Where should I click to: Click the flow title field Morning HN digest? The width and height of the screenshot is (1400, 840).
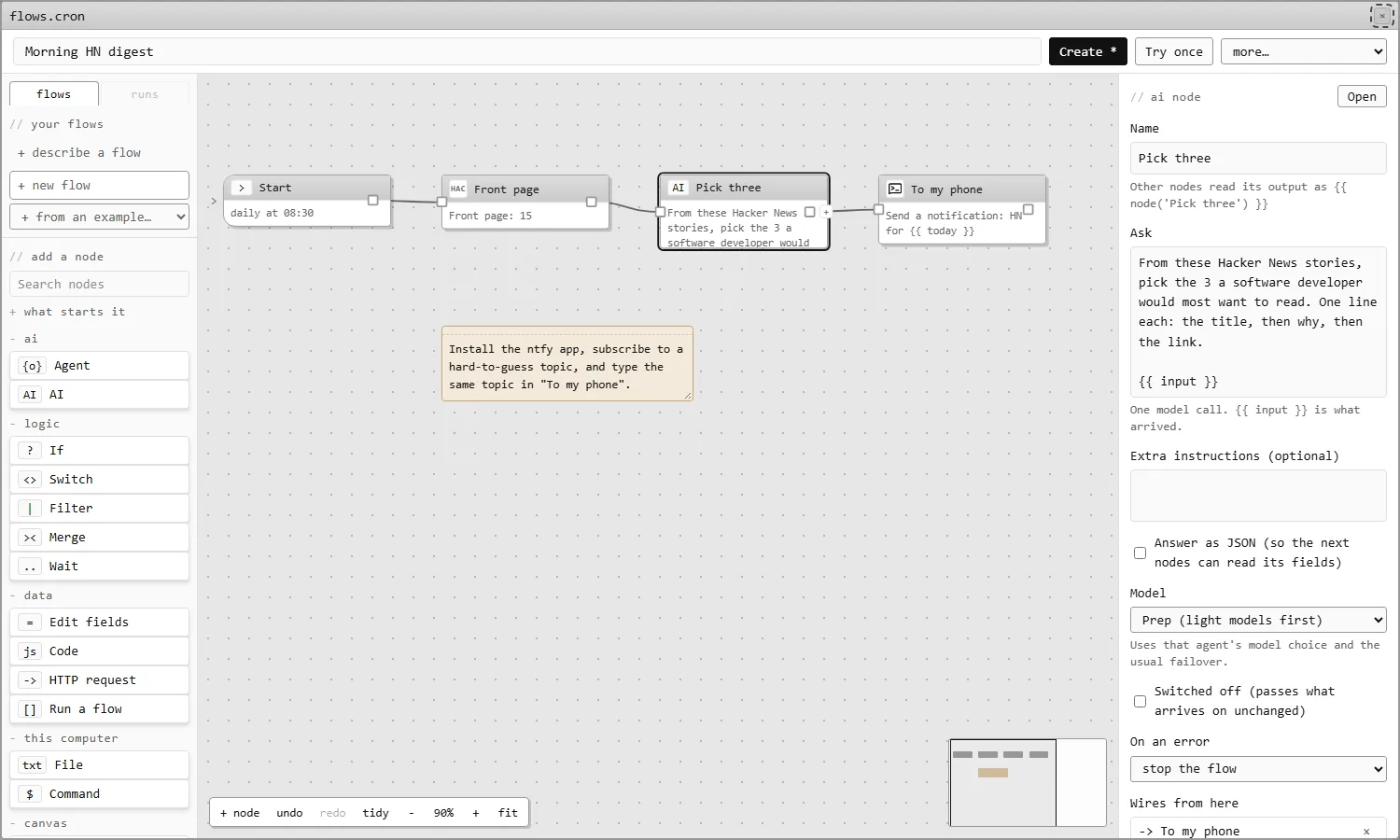[527, 51]
